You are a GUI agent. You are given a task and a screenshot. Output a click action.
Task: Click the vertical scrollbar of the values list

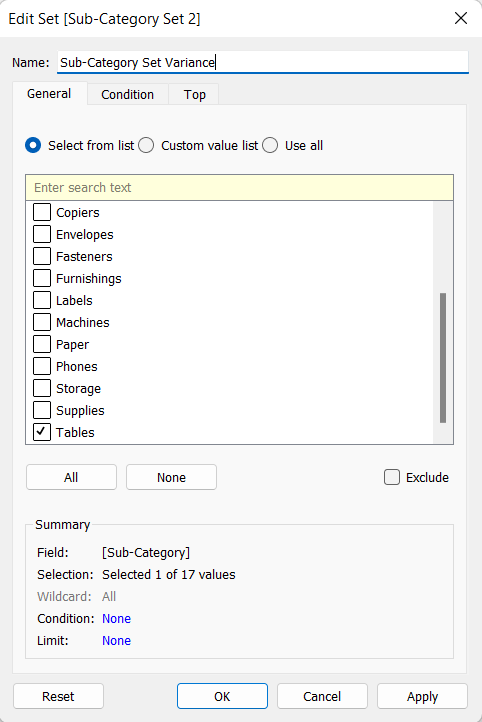click(443, 357)
